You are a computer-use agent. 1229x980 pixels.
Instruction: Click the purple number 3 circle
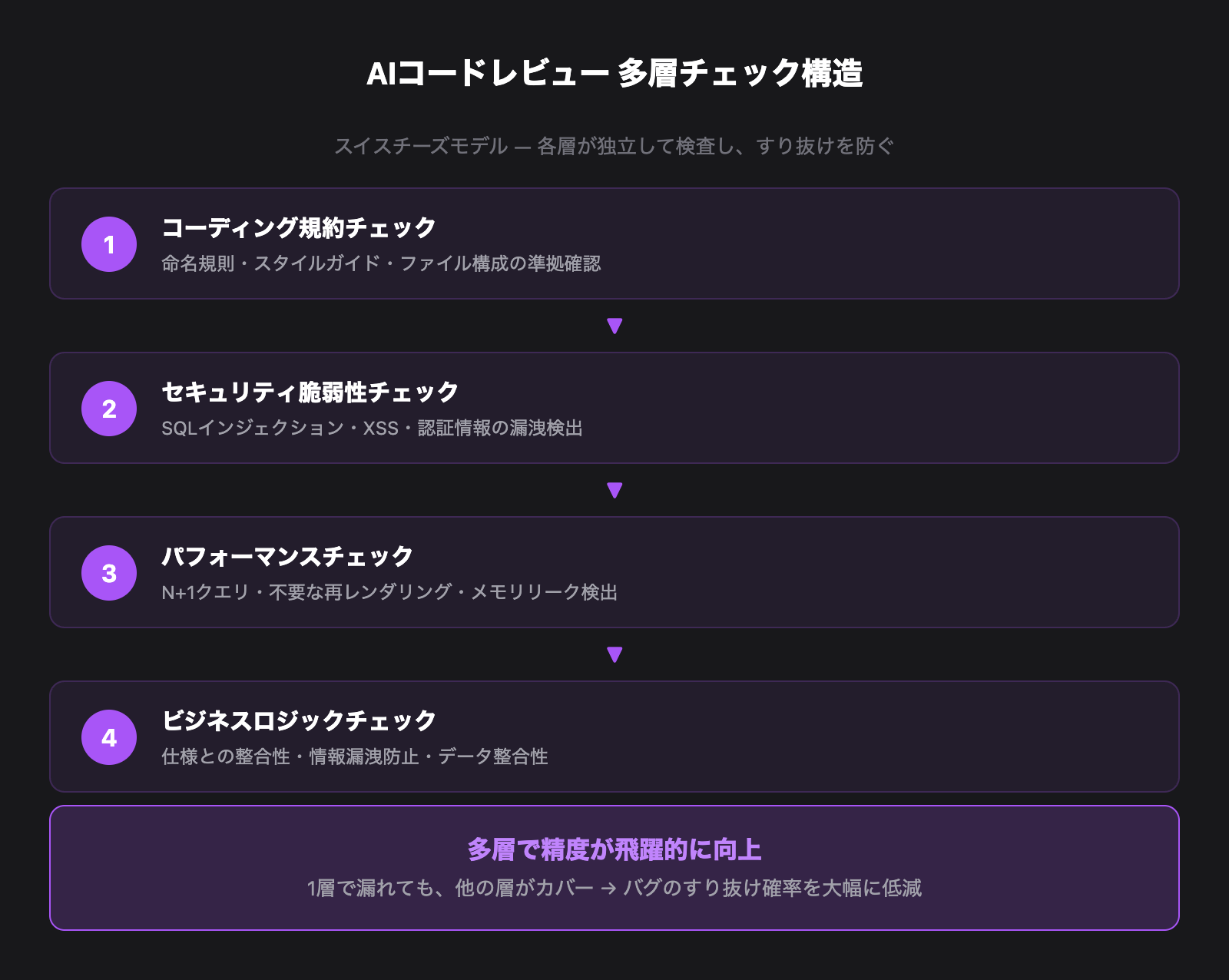point(109,573)
